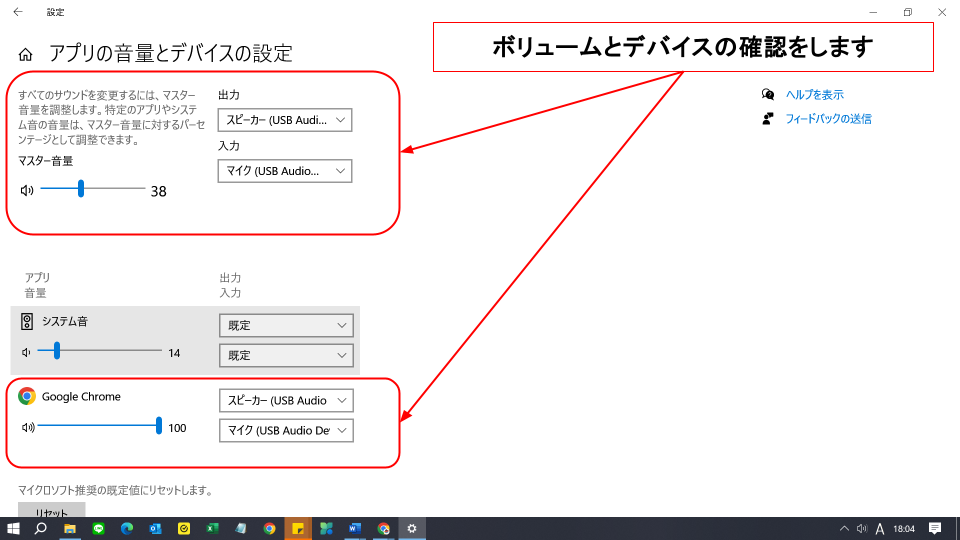Image resolution: width=960 pixels, height=540 pixels.
Task: Mute Google Chrome using its speaker icon
Action: (27, 428)
